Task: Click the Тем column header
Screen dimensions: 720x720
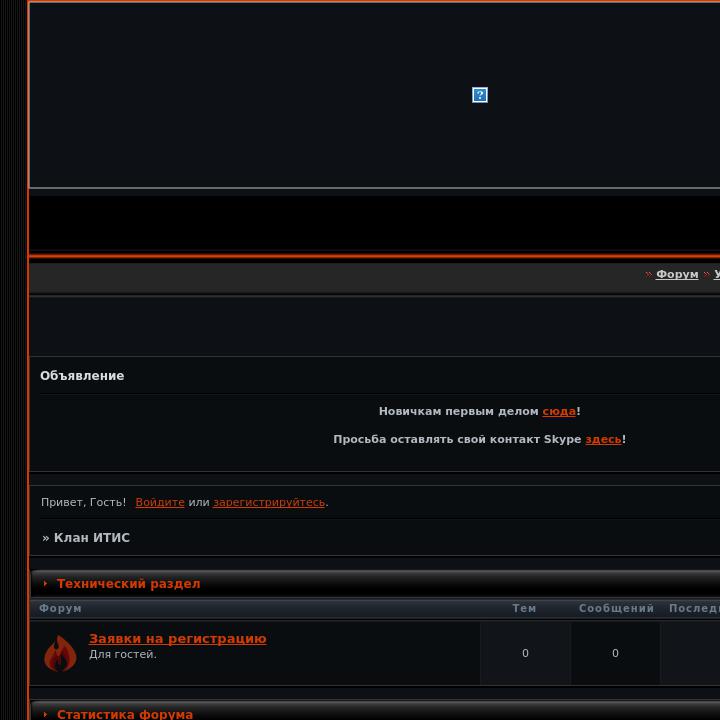Action: click(524, 608)
